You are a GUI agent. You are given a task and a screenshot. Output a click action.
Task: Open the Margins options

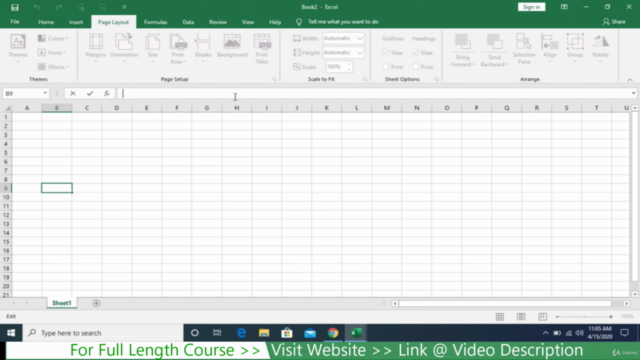[96, 49]
